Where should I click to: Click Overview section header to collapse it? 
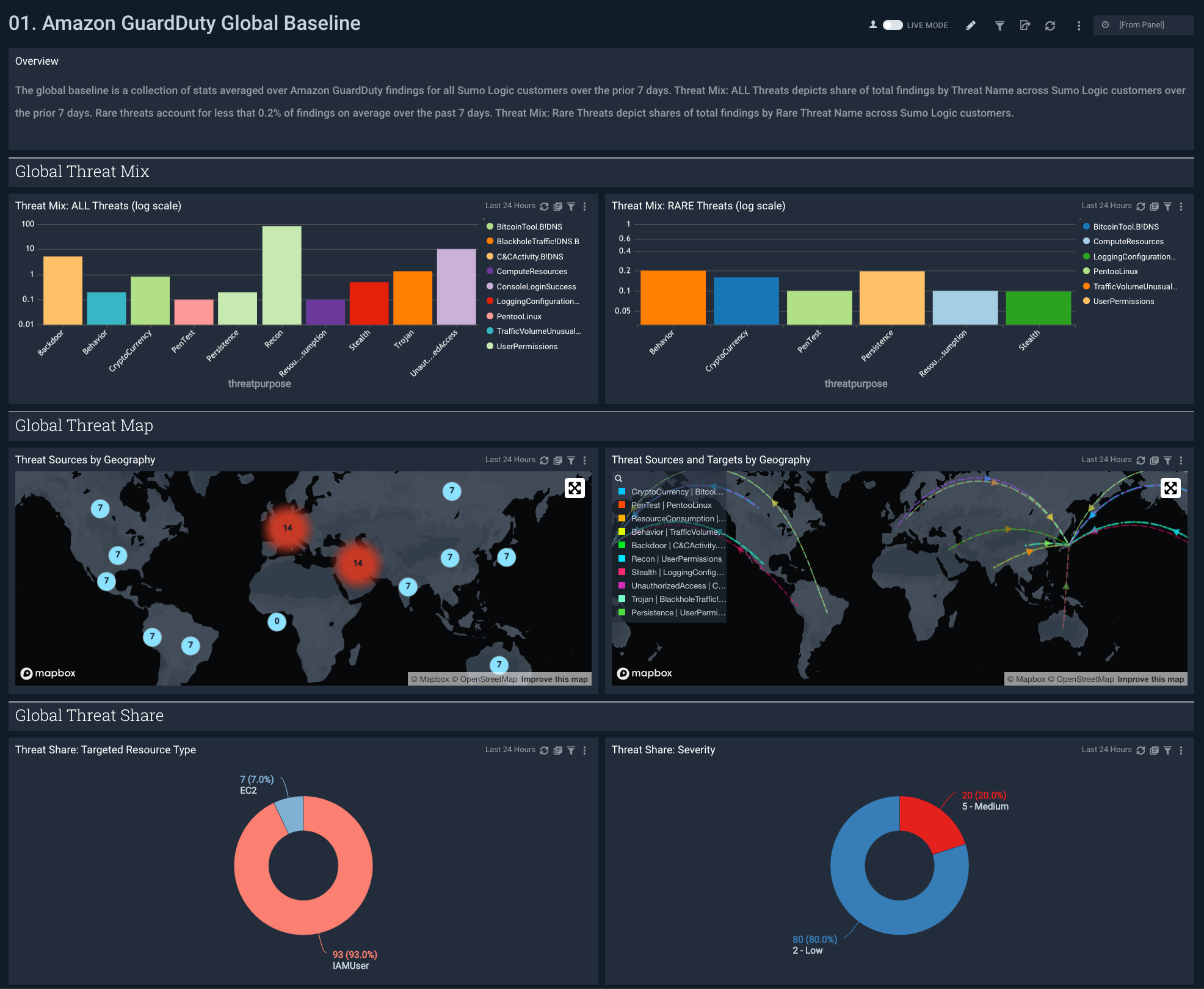37,62
